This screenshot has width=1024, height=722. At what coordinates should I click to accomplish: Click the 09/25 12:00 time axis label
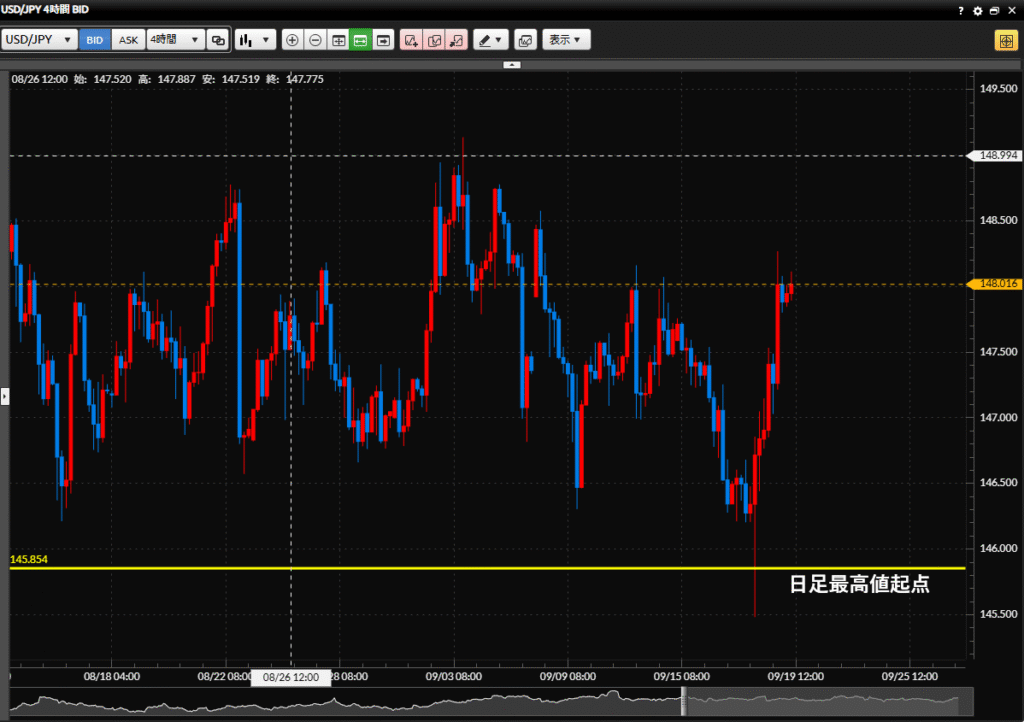[x=910, y=676]
